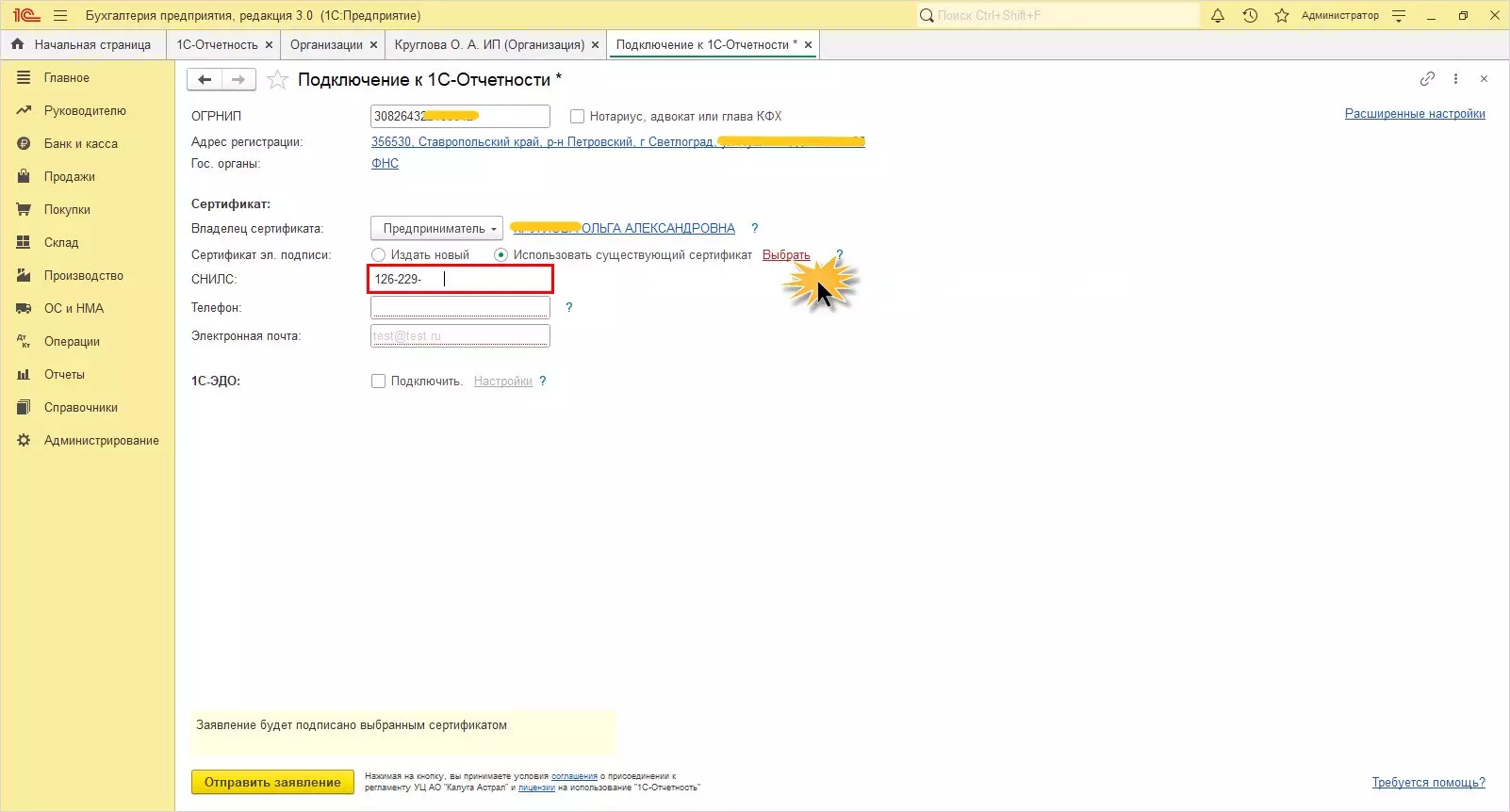Add this form to favorites with star
Screen dimensions: 1510x812
coord(277,80)
